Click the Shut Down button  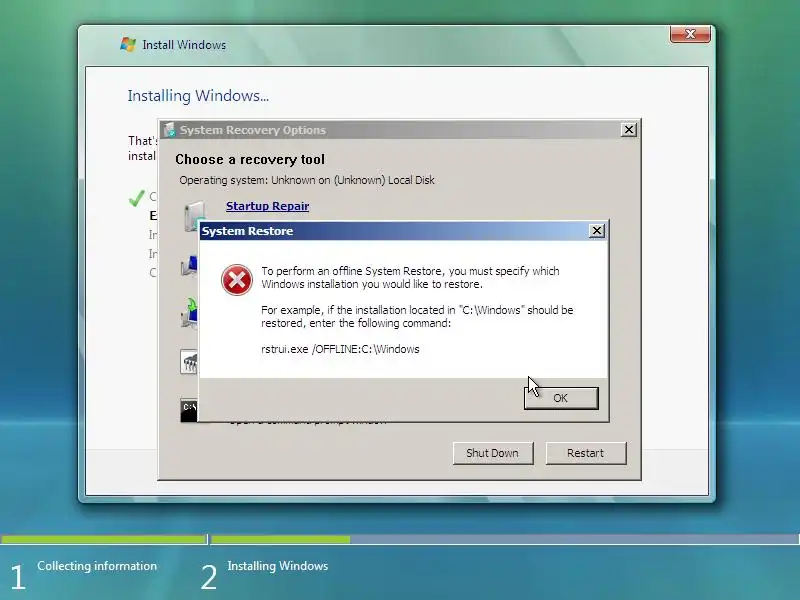click(x=493, y=453)
